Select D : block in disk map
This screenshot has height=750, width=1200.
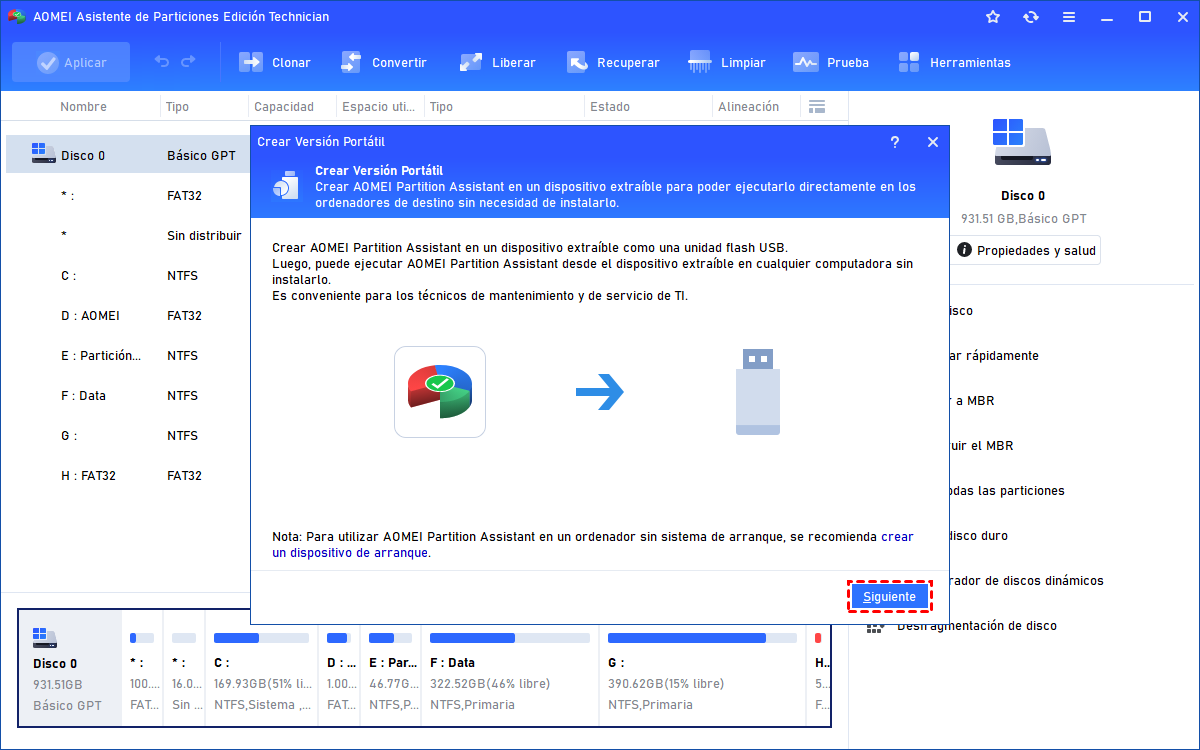click(339, 668)
